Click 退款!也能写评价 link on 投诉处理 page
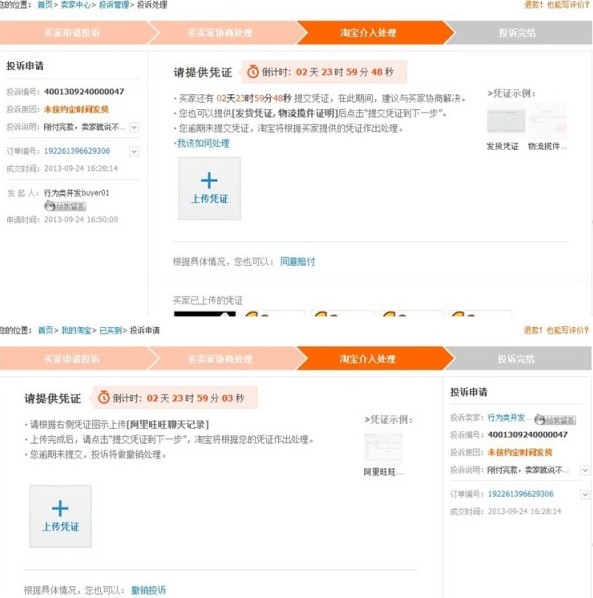This screenshot has width=593, height=598. 557,5
